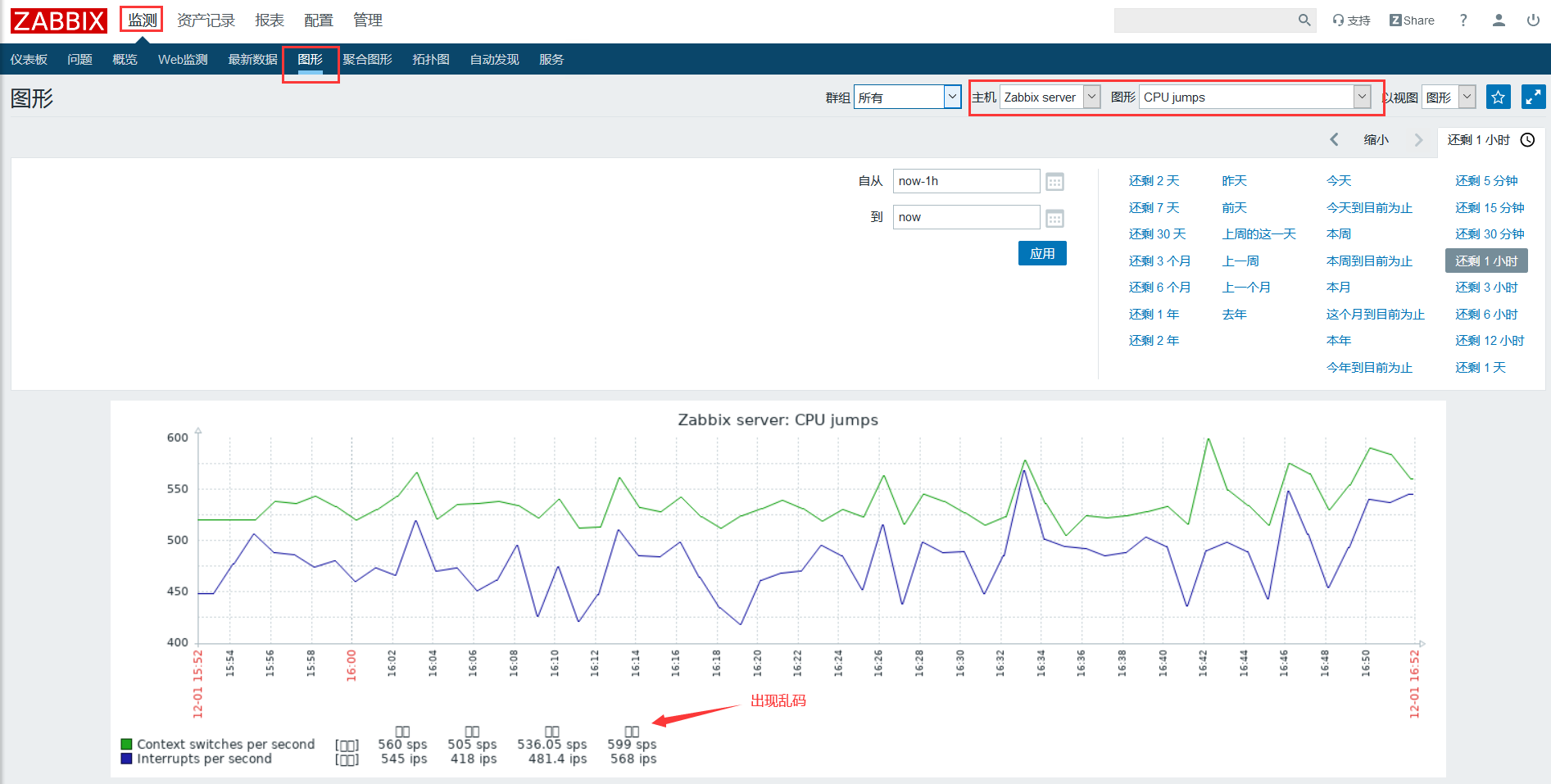Open the 资产记录 top menu

tap(206, 20)
